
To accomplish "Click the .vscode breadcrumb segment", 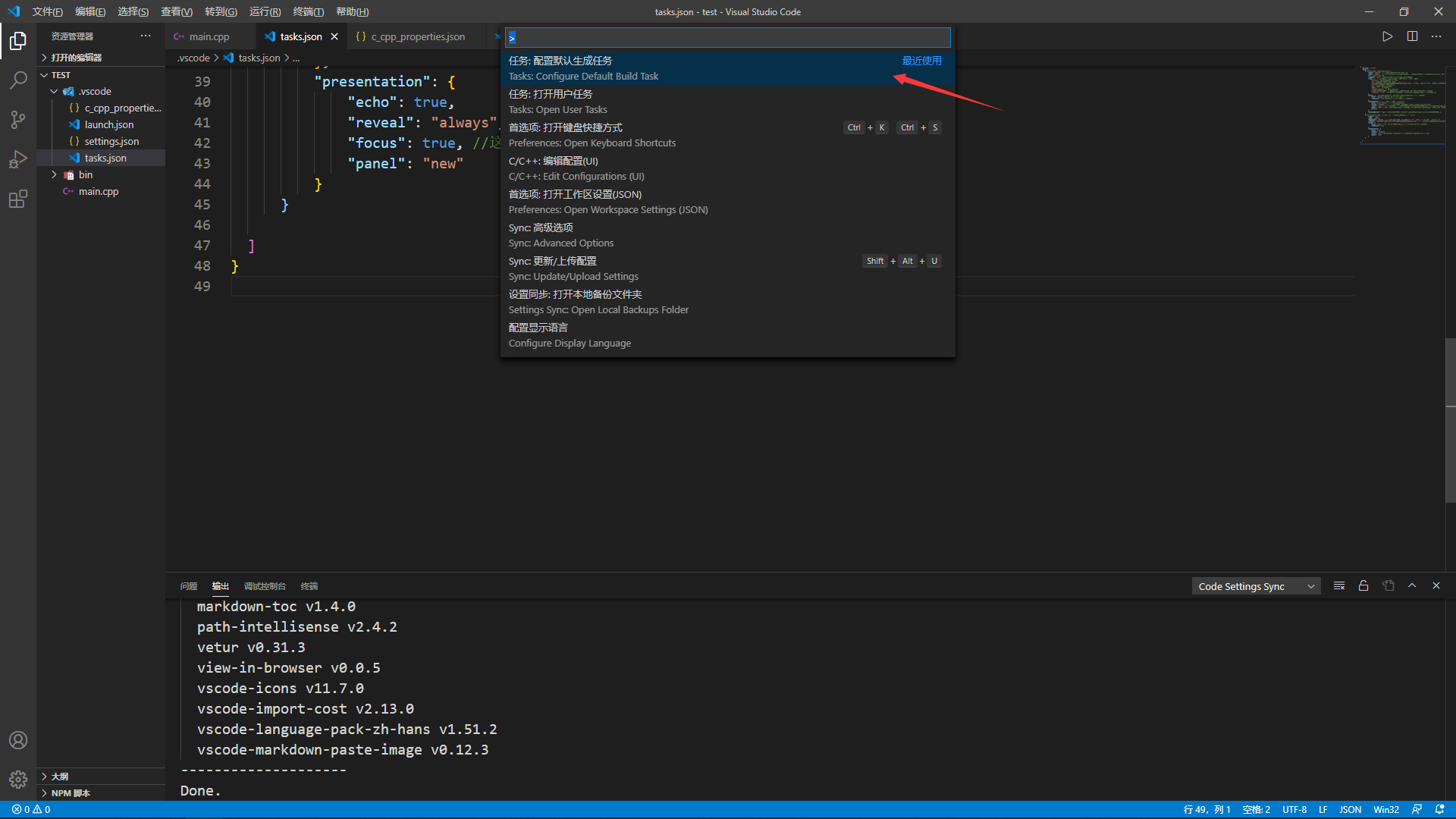I will pyautogui.click(x=193, y=58).
